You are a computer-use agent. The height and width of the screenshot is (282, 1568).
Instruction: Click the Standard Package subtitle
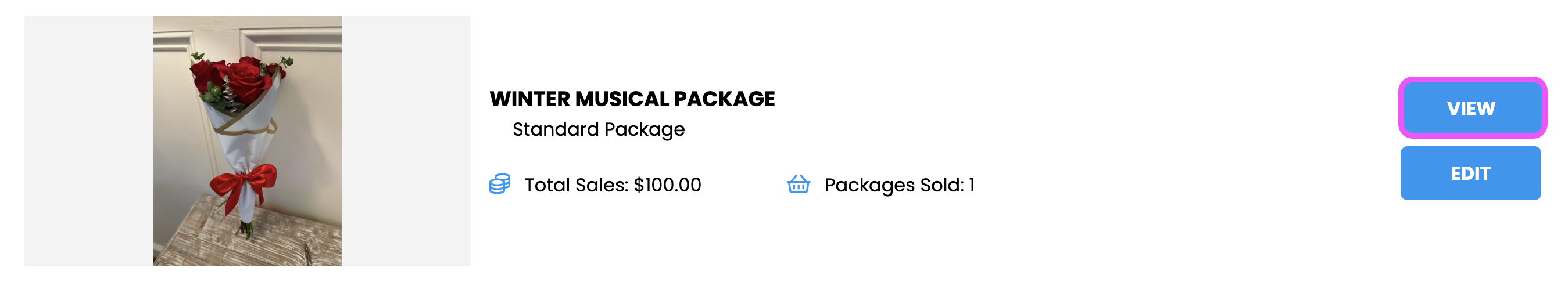pyautogui.click(x=599, y=129)
